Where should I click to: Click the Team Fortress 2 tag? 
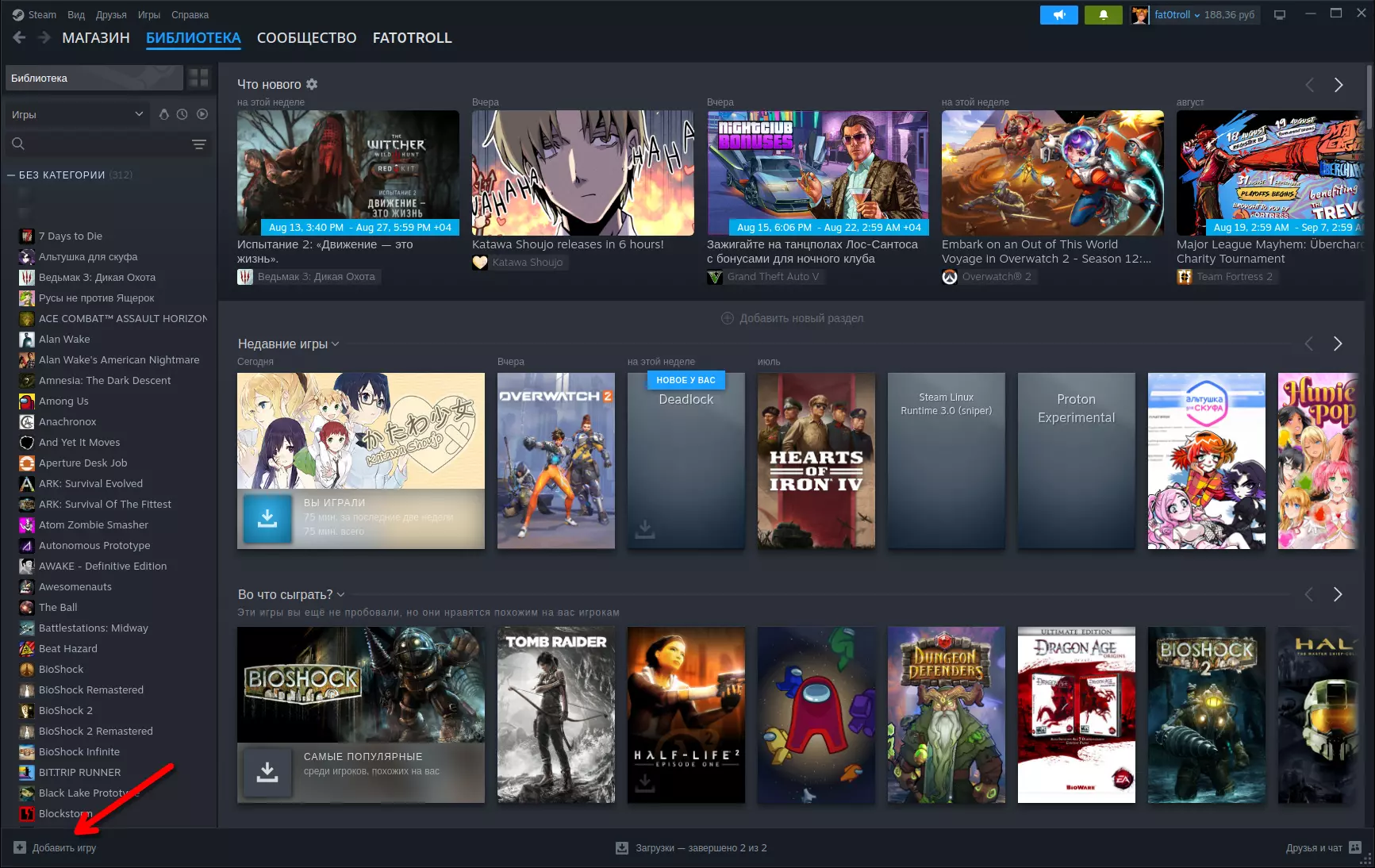pos(1227,276)
